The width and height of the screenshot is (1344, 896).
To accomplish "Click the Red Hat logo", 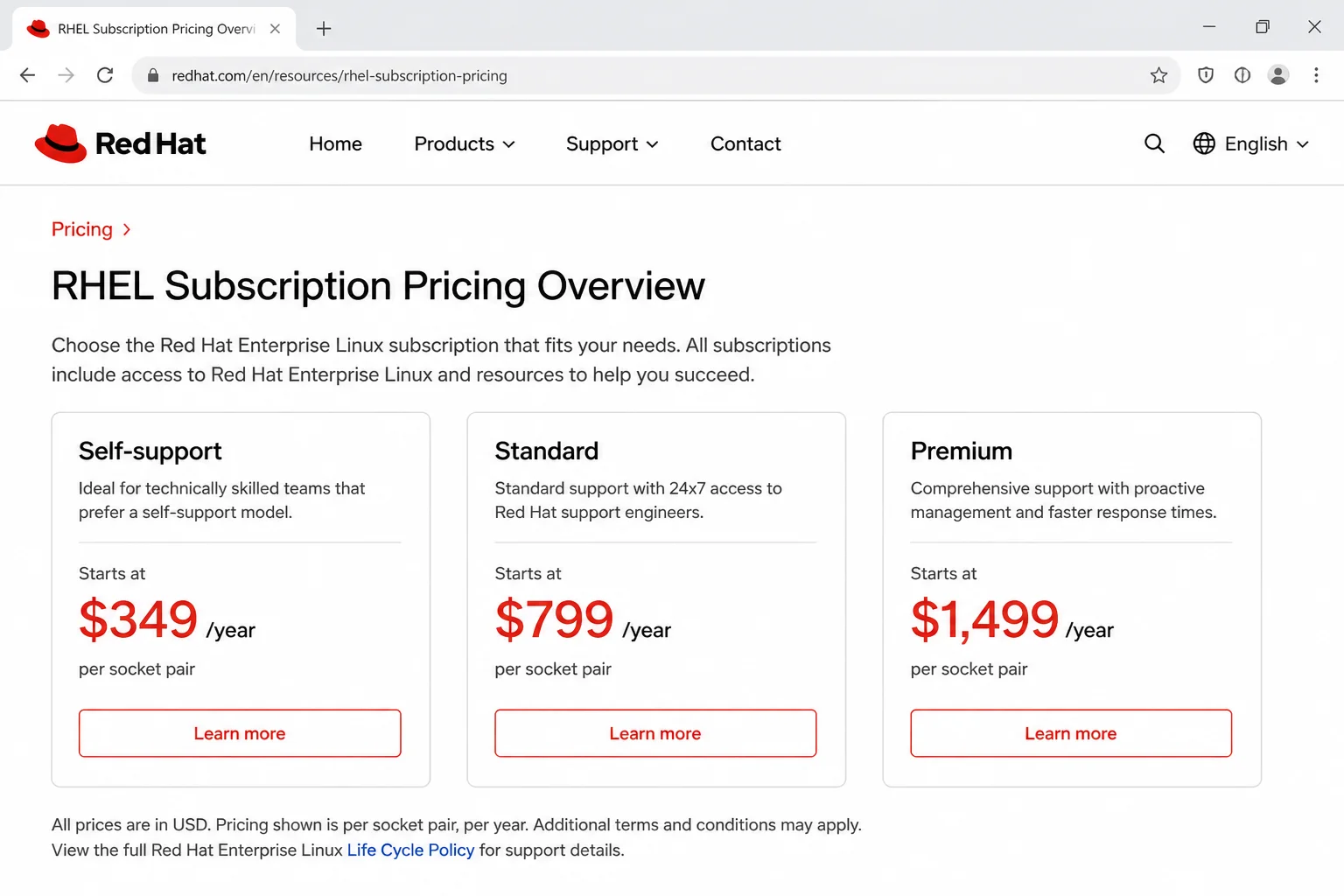I will [120, 143].
